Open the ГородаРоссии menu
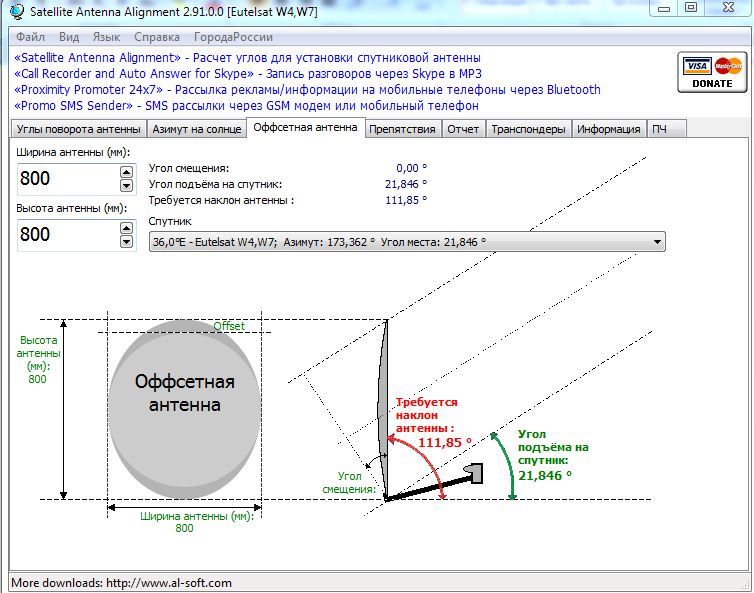754x593 pixels. tap(232, 36)
